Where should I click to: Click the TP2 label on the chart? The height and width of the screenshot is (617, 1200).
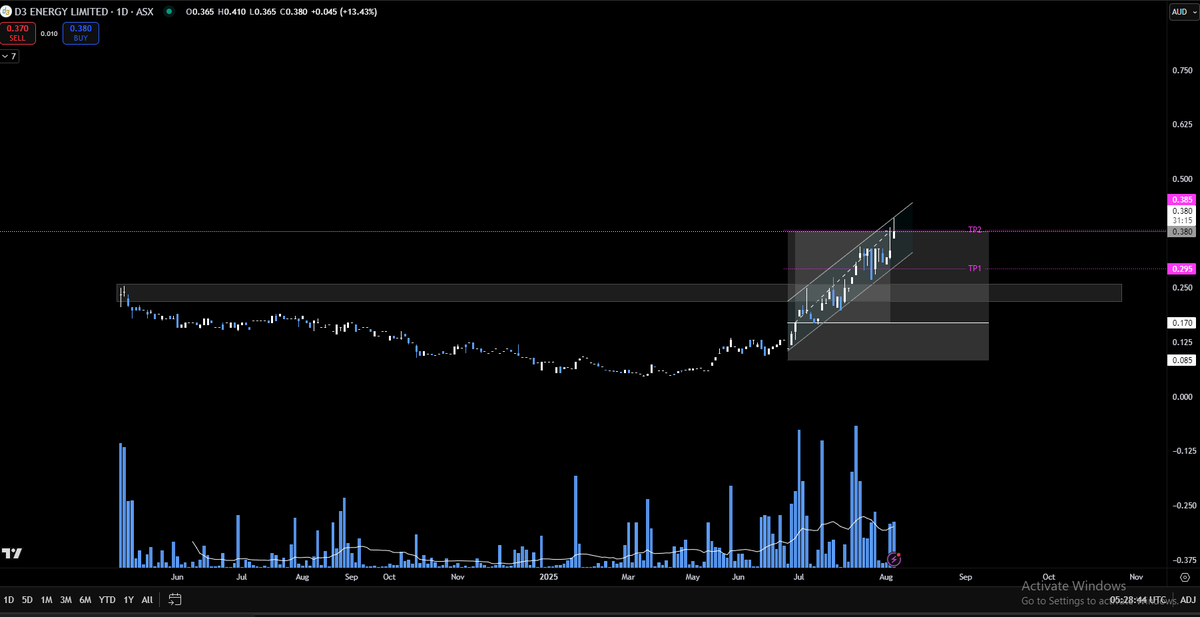(974, 230)
